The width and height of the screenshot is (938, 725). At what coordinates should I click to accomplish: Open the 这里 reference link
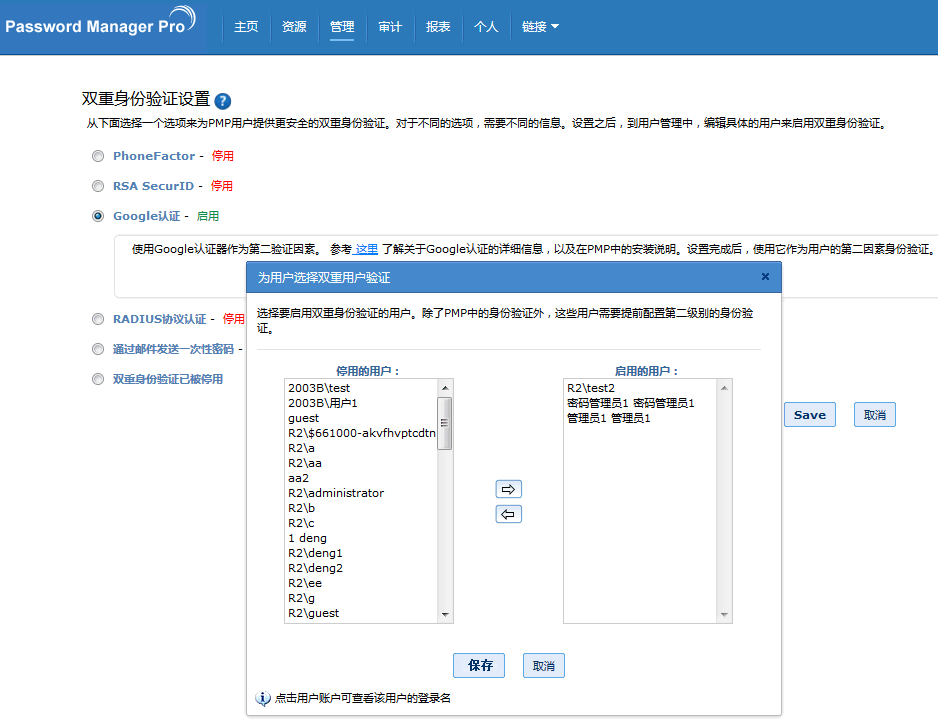pyautogui.click(x=366, y=249)
